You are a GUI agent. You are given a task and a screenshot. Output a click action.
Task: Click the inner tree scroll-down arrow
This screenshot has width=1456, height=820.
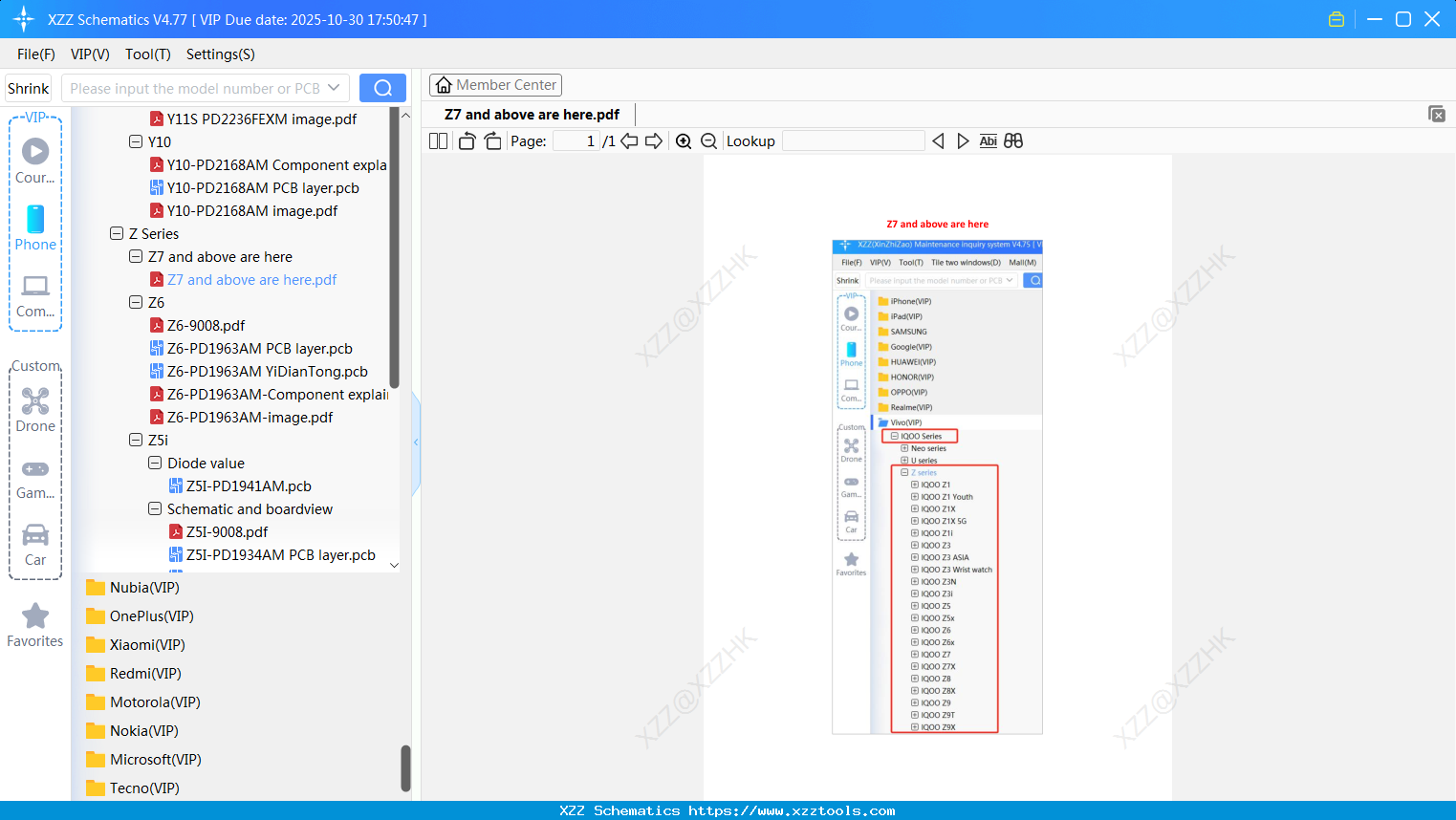point(394,565)
